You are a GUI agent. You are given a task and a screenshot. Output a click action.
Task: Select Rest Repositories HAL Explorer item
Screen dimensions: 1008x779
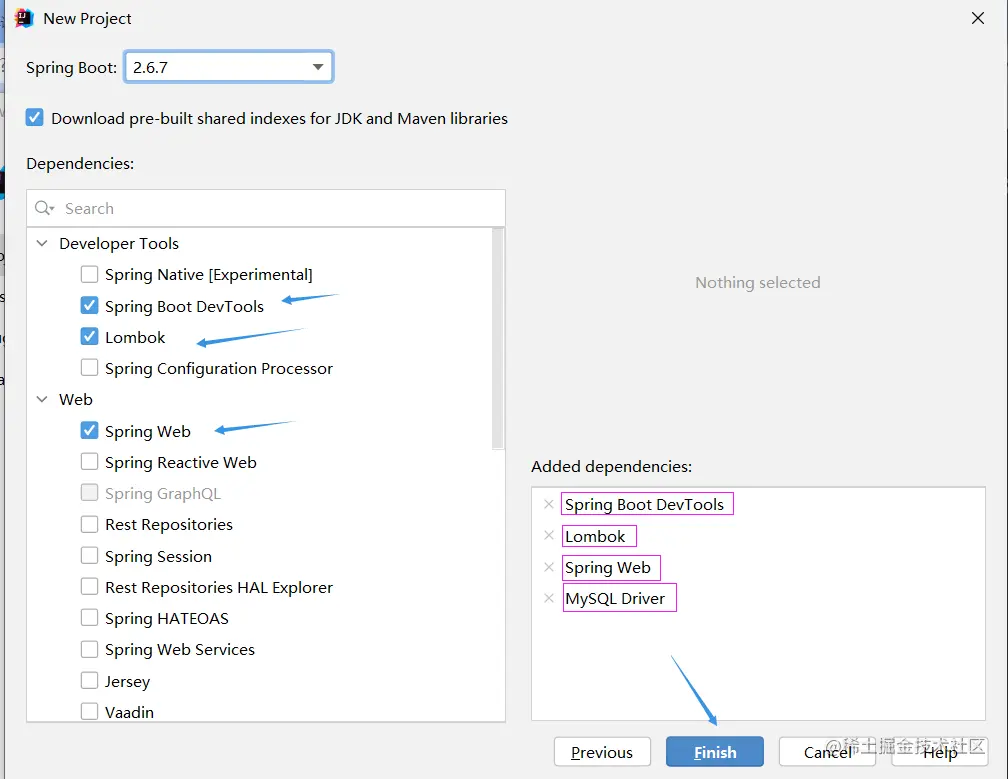(219, 587)
